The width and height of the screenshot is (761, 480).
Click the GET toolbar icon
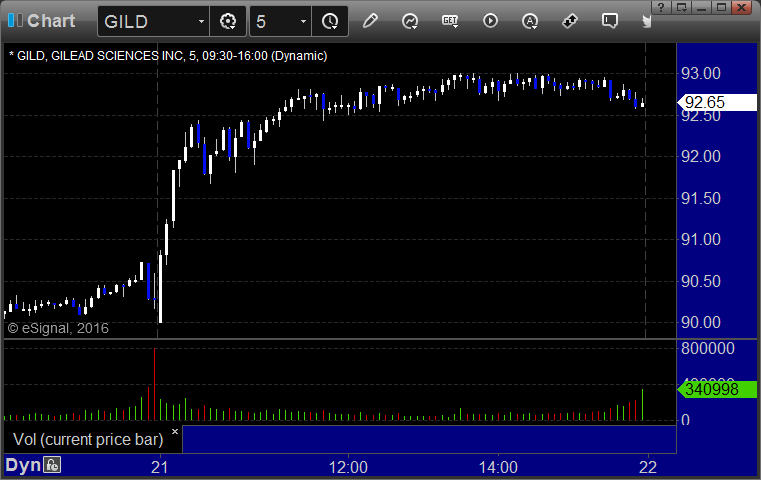click(x=450, y=21)
